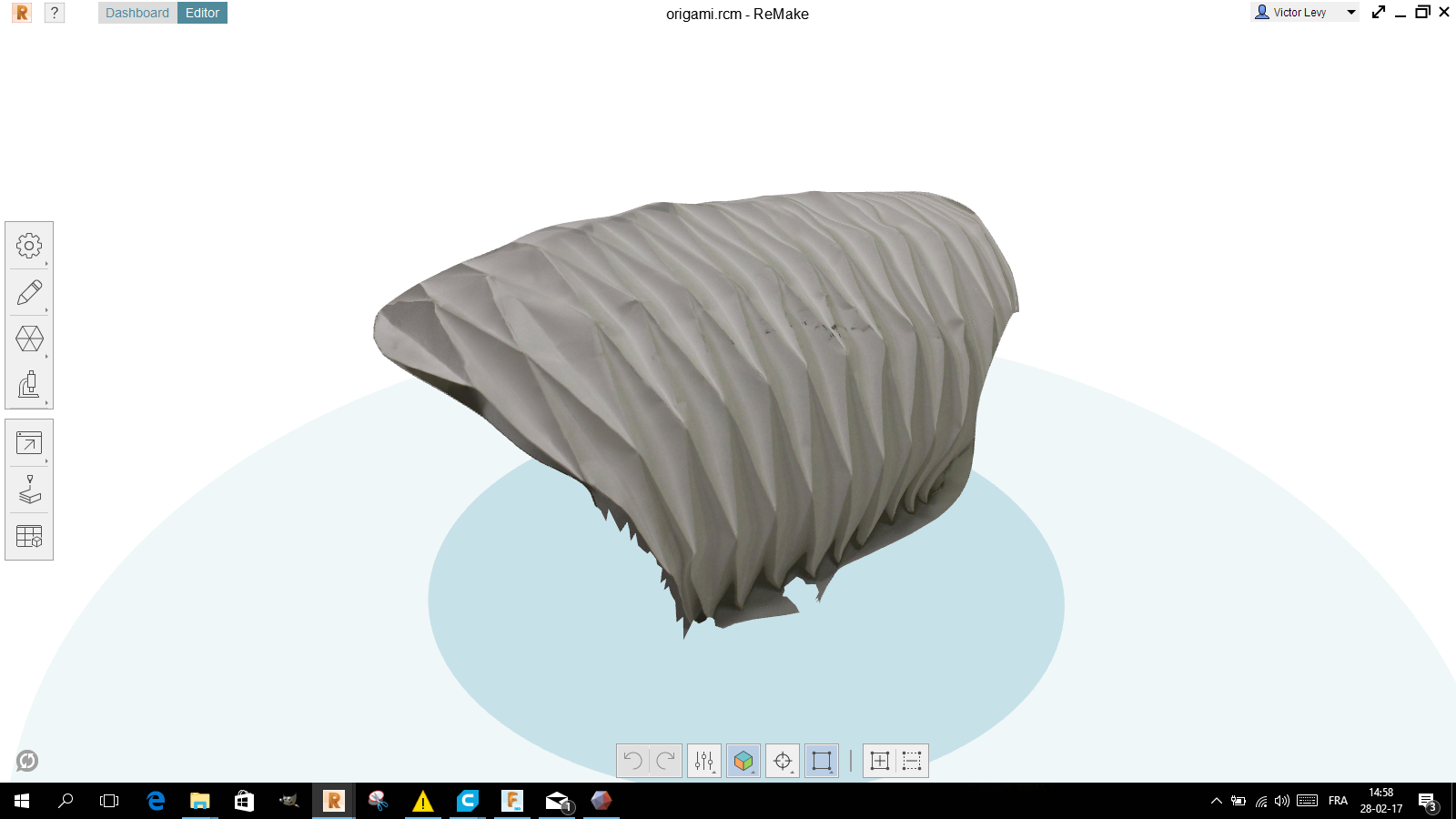Open the Mail app on the taskbar
The height and width of the screenshot is (819, 1456).
[558, 801]
